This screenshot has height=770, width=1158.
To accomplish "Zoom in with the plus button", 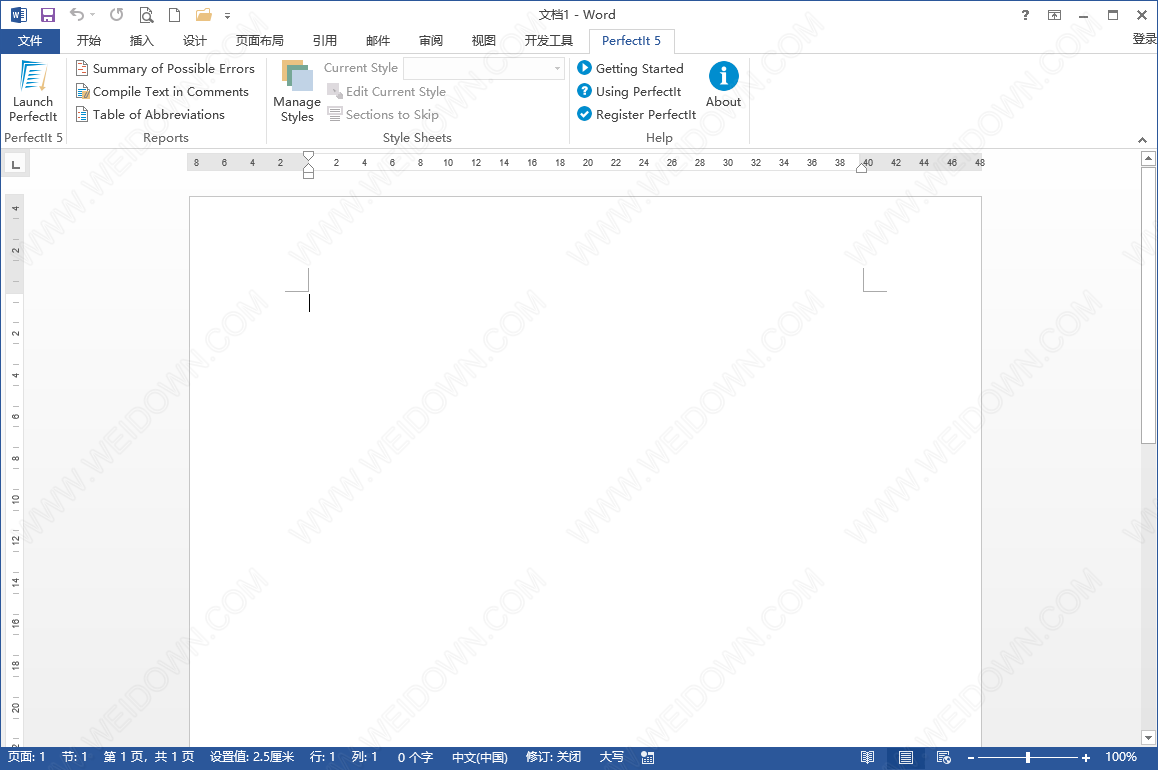I will coord(1086,757).
